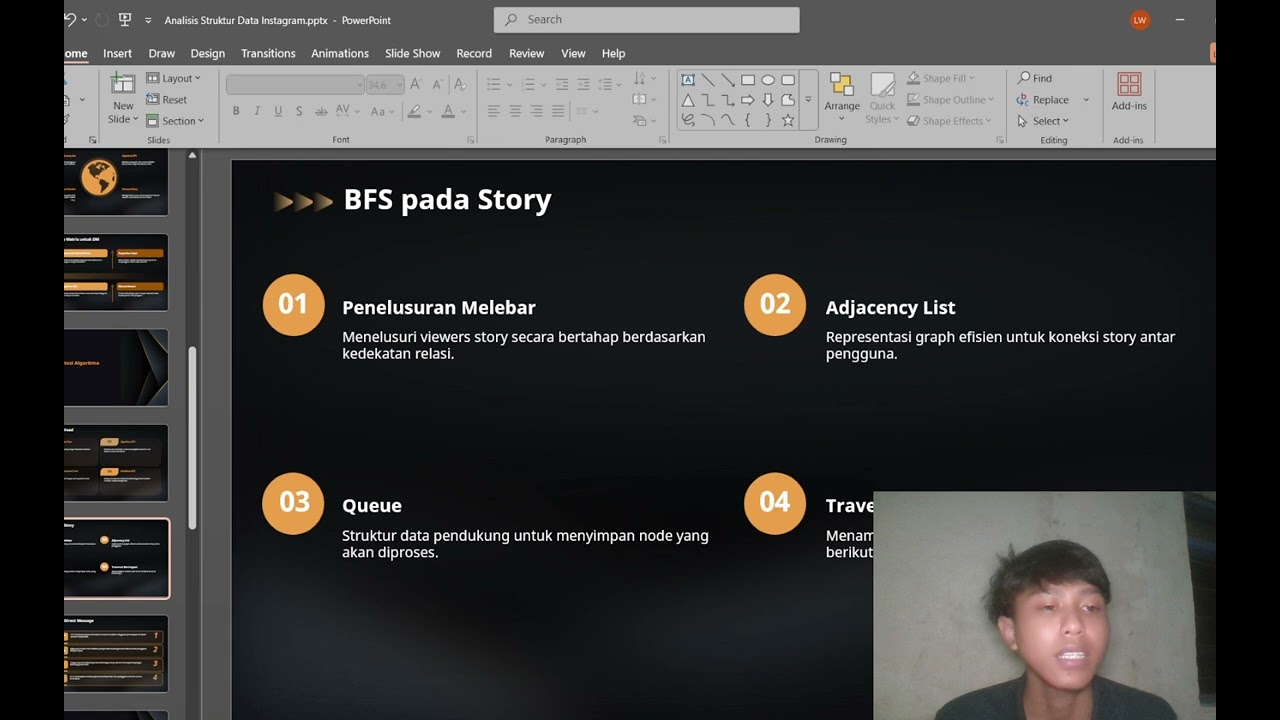The width and height of the screenshot is (1280, 720).
Task: Open the Change Case dropdown
Action: click(x=383, y=111)
